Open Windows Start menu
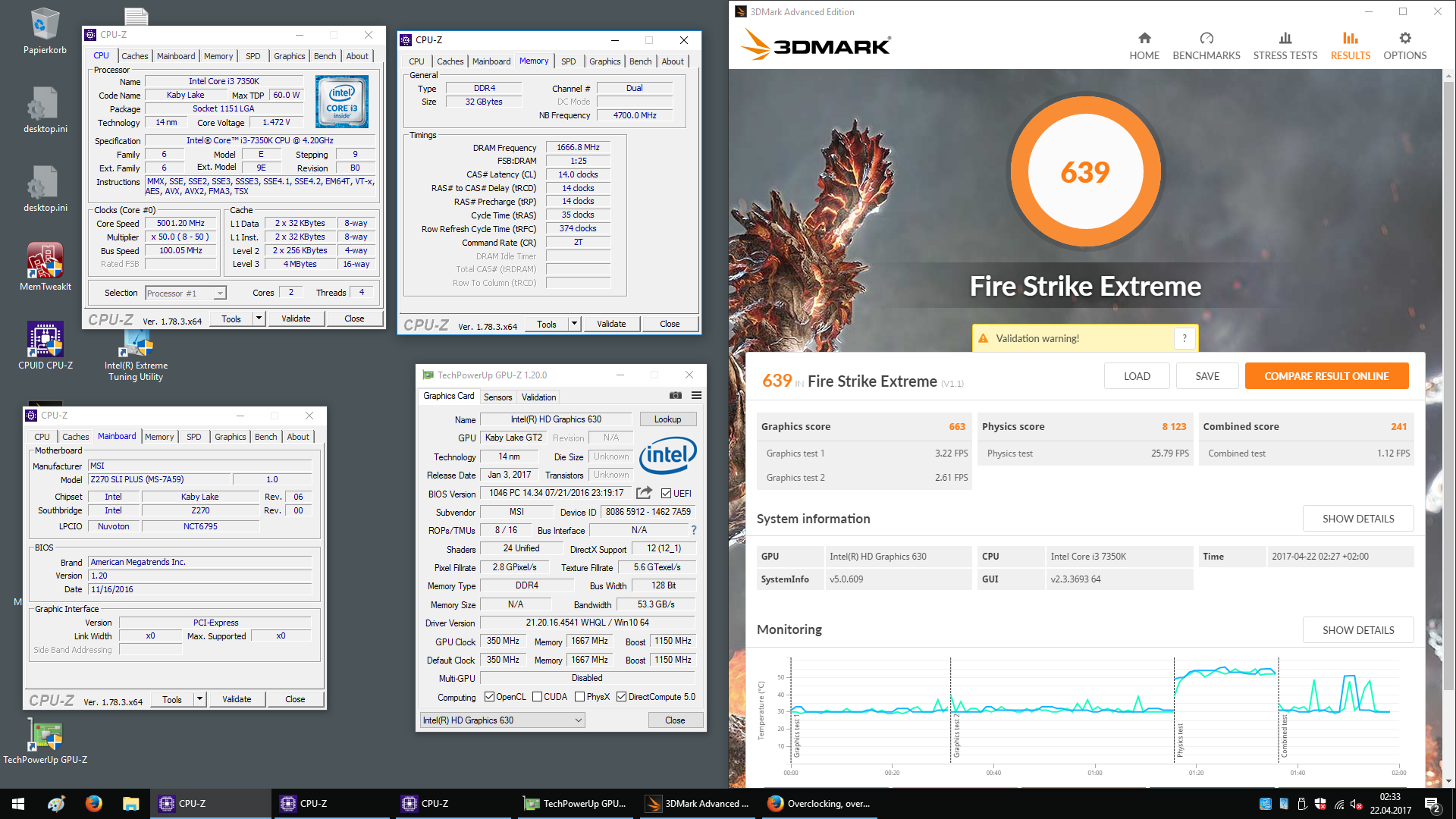 18,804
